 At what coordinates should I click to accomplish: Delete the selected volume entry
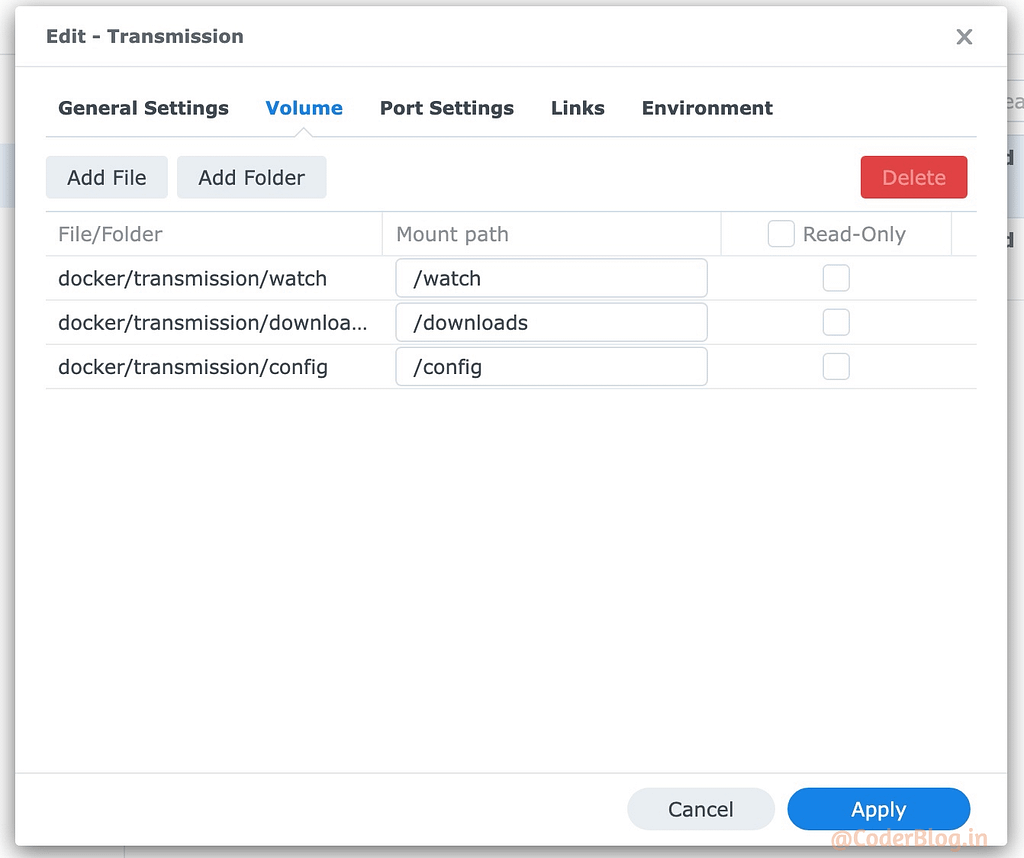tap(914, 177)
